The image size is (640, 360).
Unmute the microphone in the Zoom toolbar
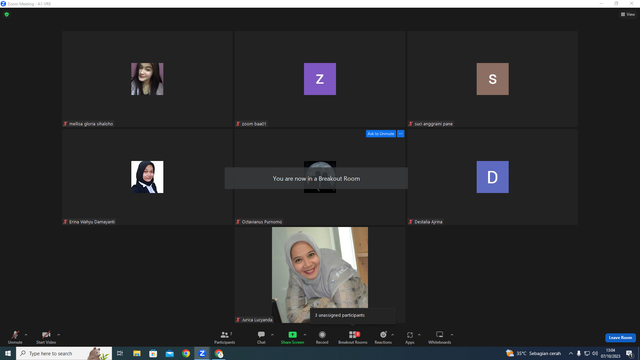click(x=15, y=337)
